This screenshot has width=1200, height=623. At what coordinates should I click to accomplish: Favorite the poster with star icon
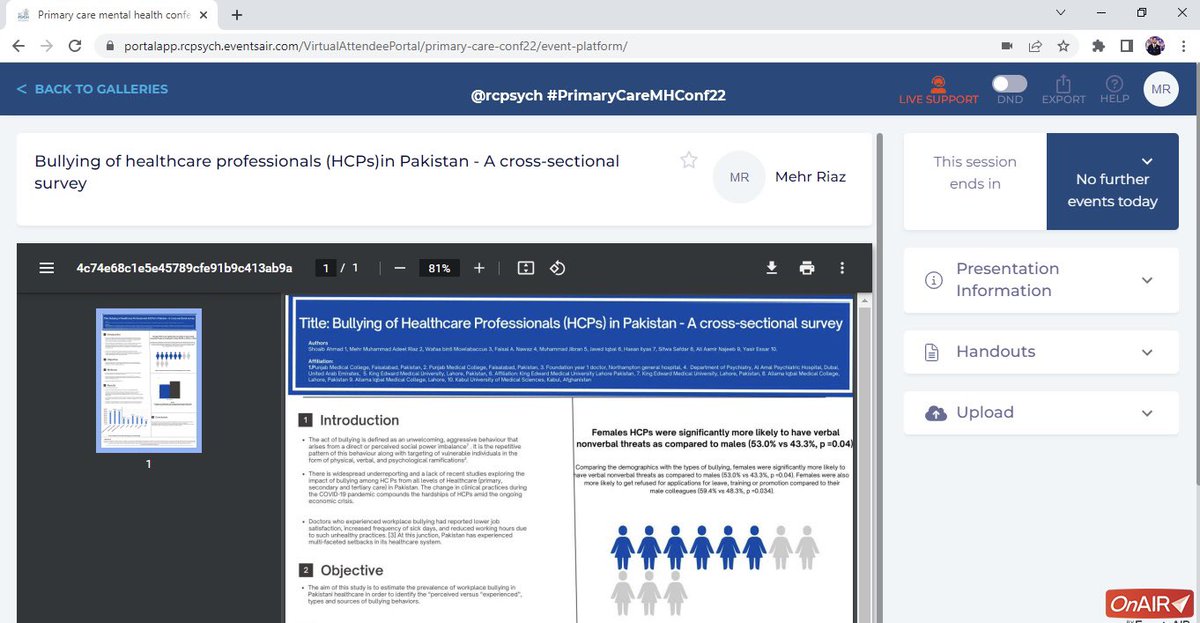[688, 160]
